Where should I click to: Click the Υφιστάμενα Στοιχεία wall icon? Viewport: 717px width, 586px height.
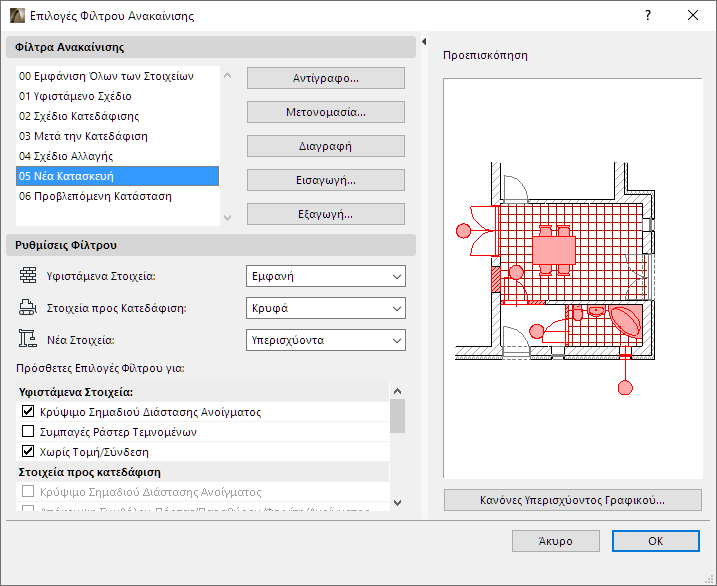(27, 276)
